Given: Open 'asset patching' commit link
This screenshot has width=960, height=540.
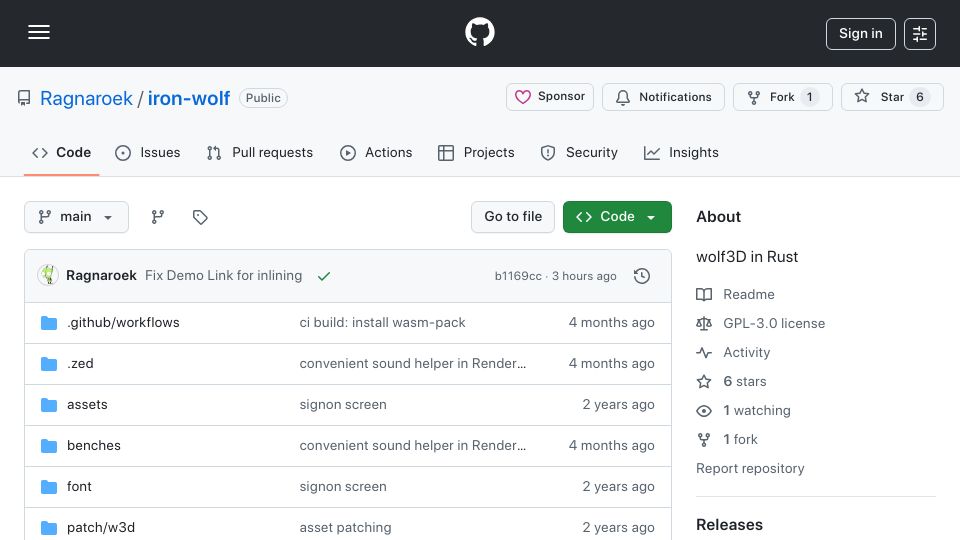Looking at the screenshot, I should [345, 528].
